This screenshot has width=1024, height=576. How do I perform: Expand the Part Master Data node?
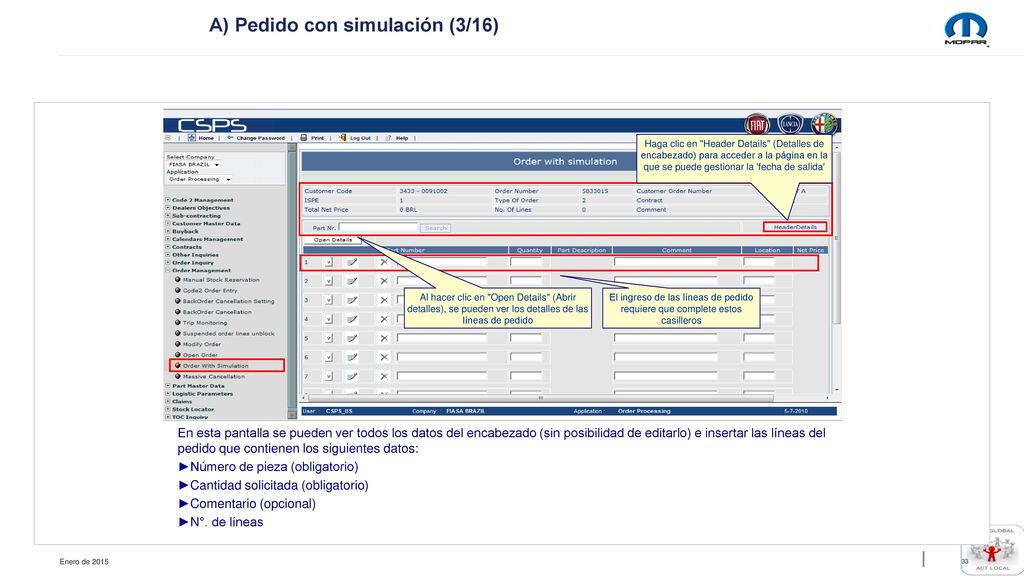(x=168, y=386)
